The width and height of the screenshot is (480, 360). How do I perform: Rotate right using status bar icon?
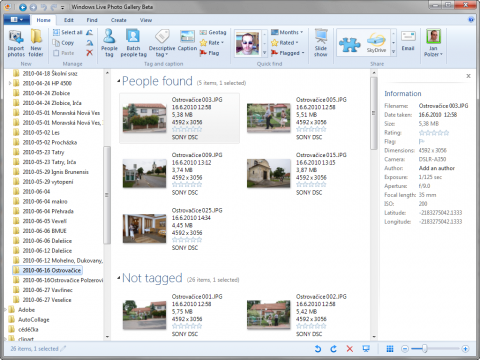coord(333,349)
